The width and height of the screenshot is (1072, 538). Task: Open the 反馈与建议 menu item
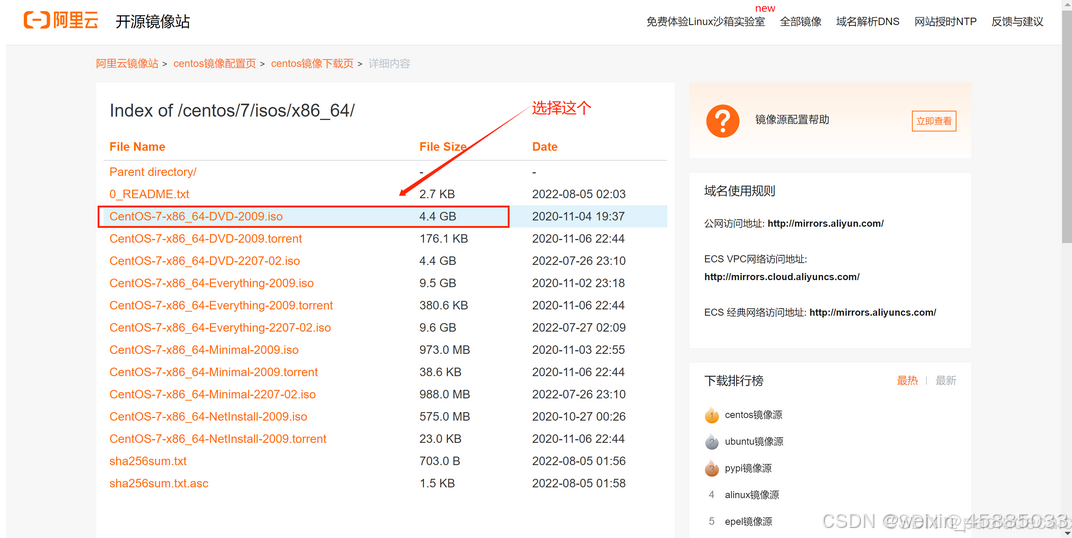(1017, 22)
